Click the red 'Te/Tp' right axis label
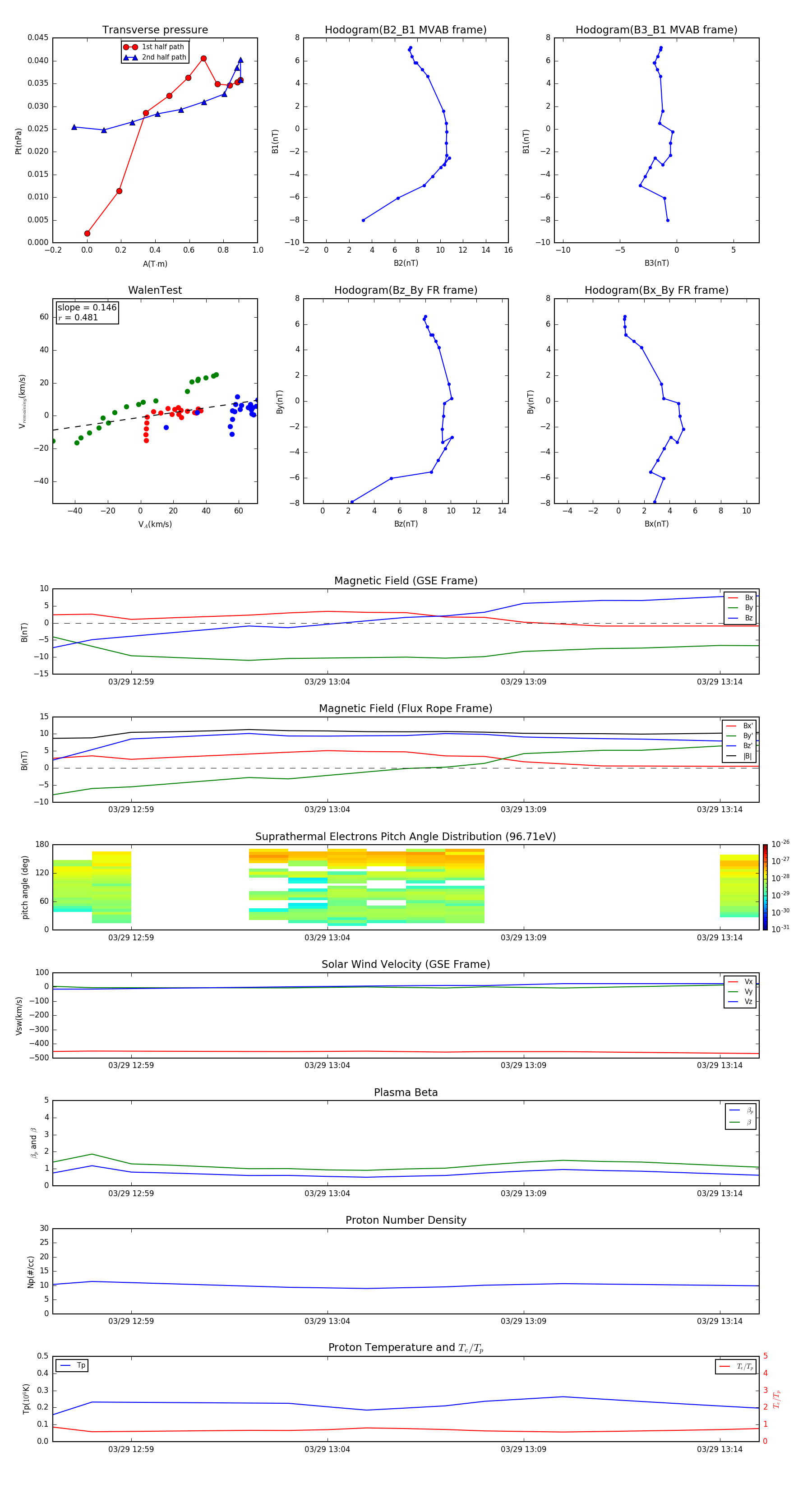Screen dimensions: 812x1489 coord(777,1399)
